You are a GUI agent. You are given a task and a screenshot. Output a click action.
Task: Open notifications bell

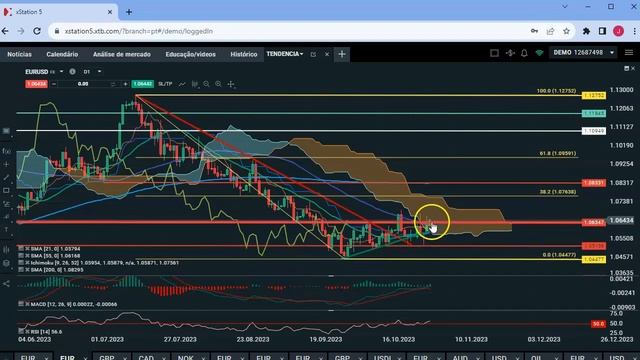pyautogui.click(x=524, y=53)
